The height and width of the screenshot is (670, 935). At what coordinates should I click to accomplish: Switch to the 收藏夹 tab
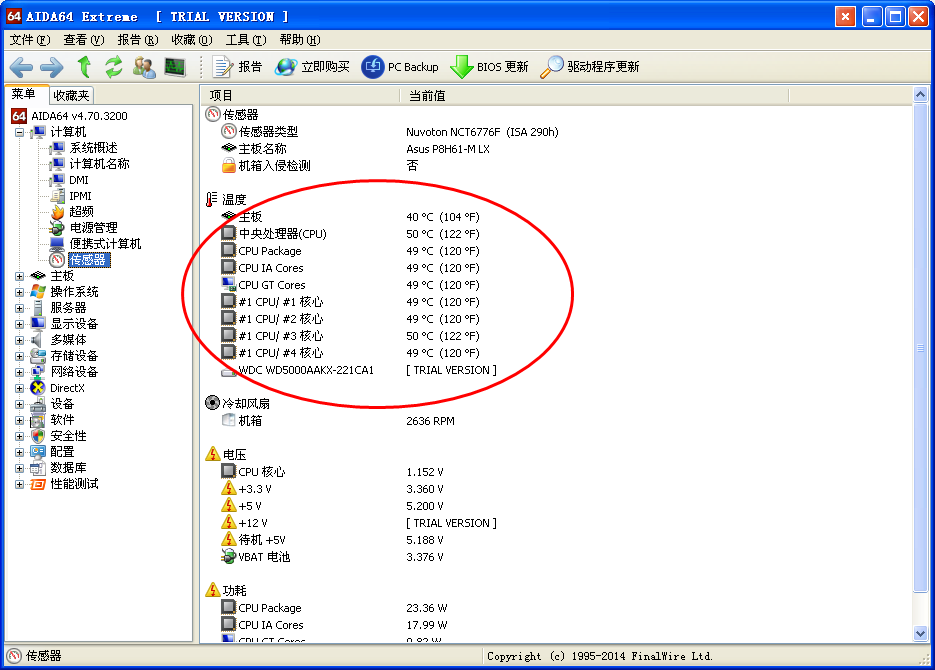point(70,95)
